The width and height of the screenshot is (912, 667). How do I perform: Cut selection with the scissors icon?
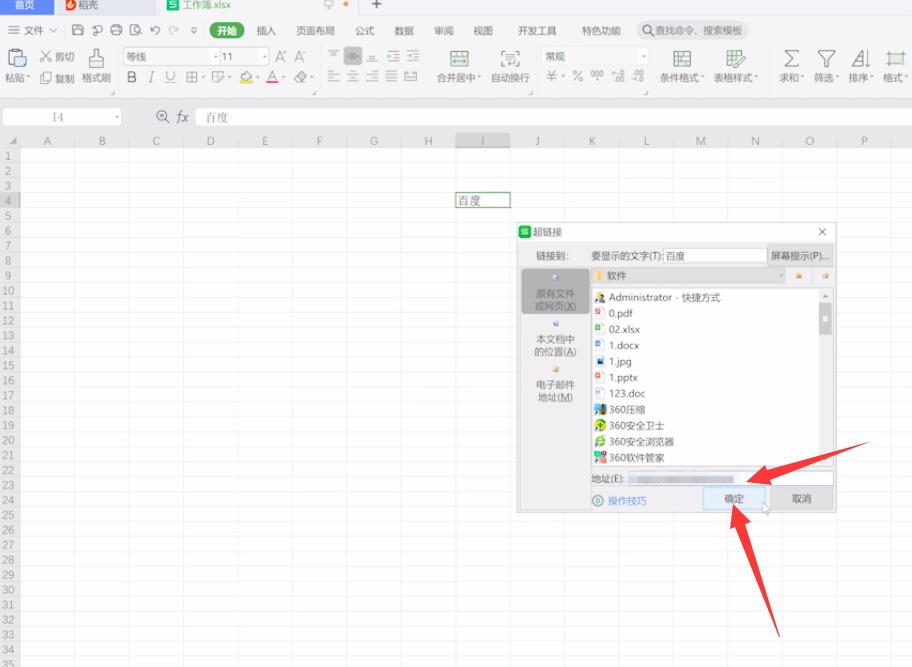click(x=46, y=56)
